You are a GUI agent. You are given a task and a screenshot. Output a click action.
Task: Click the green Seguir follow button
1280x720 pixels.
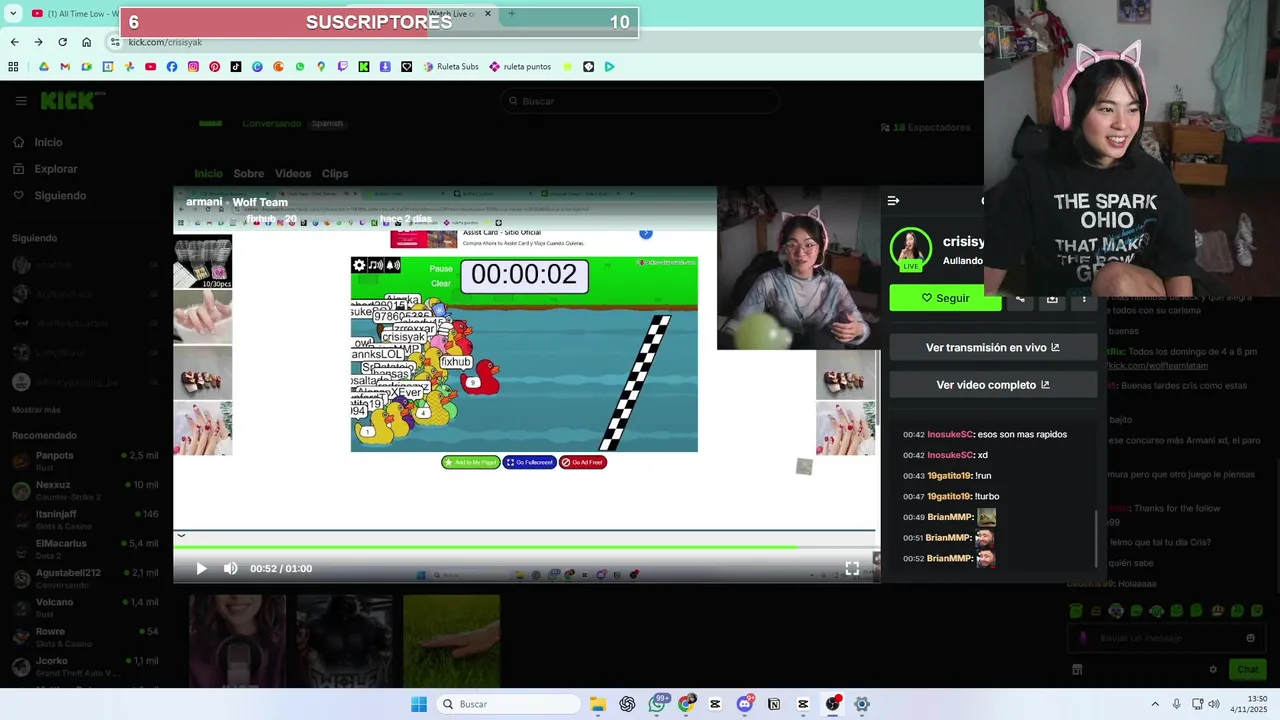[945, 298]
